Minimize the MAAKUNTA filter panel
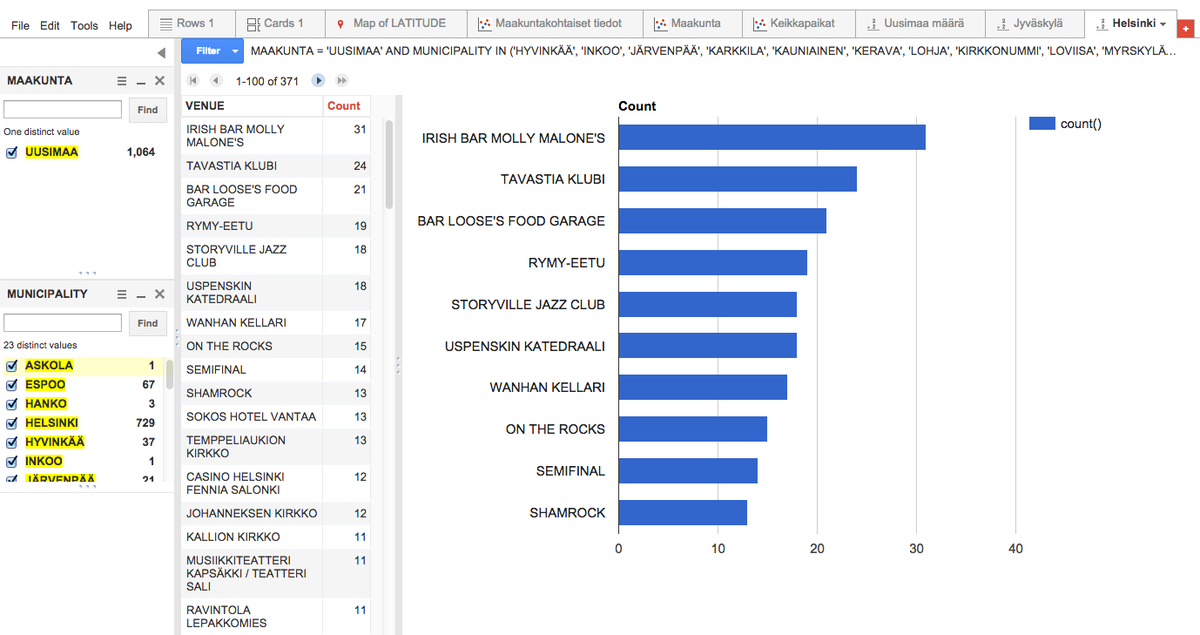 [x=141, y=81]
